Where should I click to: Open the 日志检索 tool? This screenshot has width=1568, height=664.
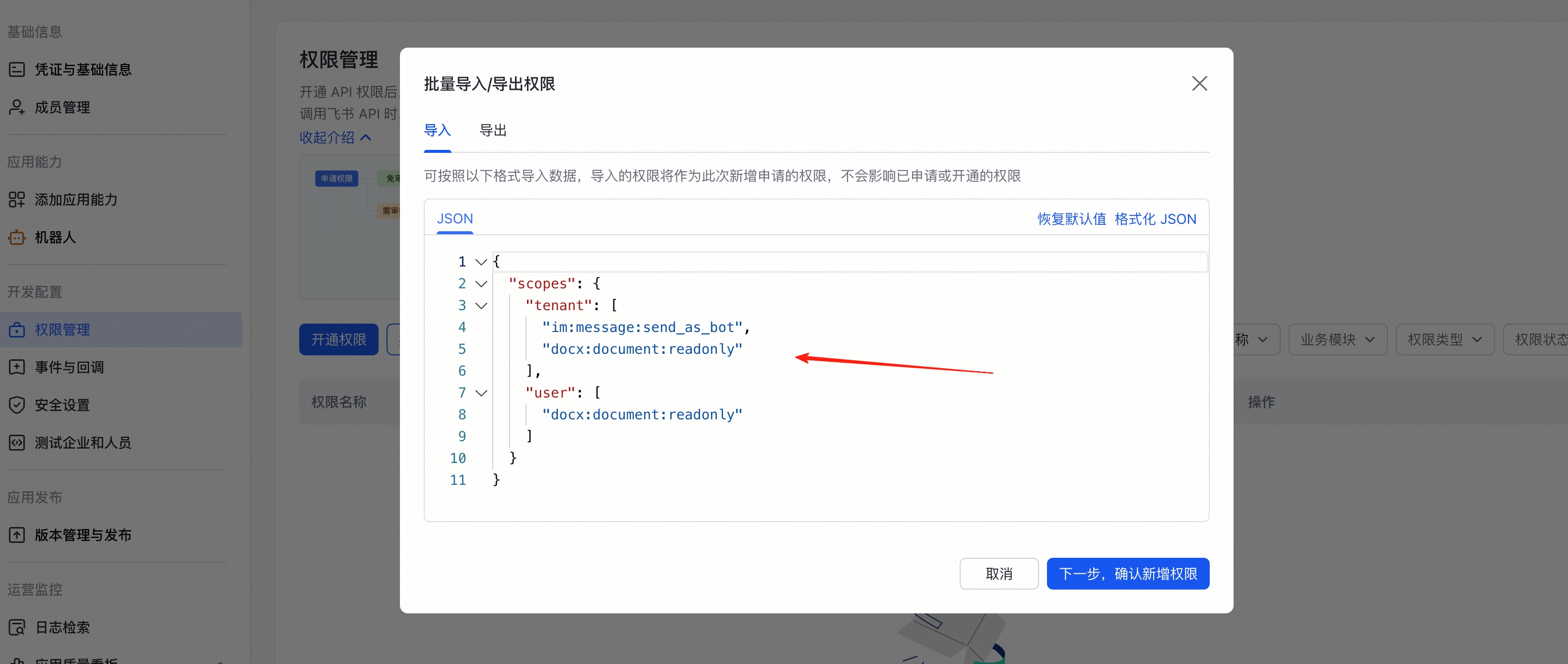point(62,627)
